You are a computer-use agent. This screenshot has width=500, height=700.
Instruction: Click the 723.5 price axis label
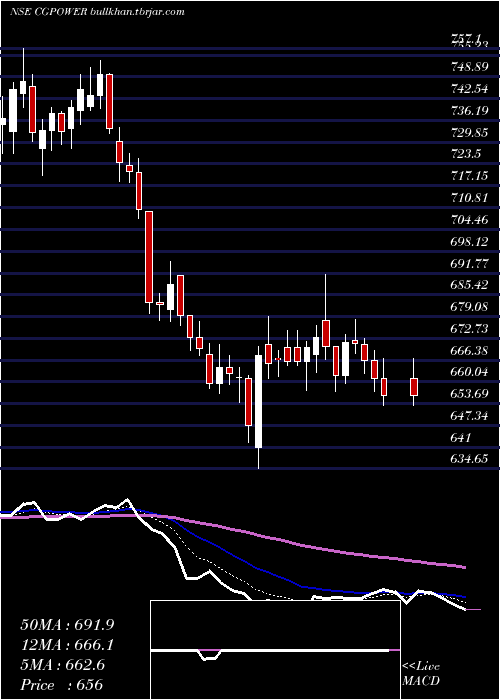466,154
